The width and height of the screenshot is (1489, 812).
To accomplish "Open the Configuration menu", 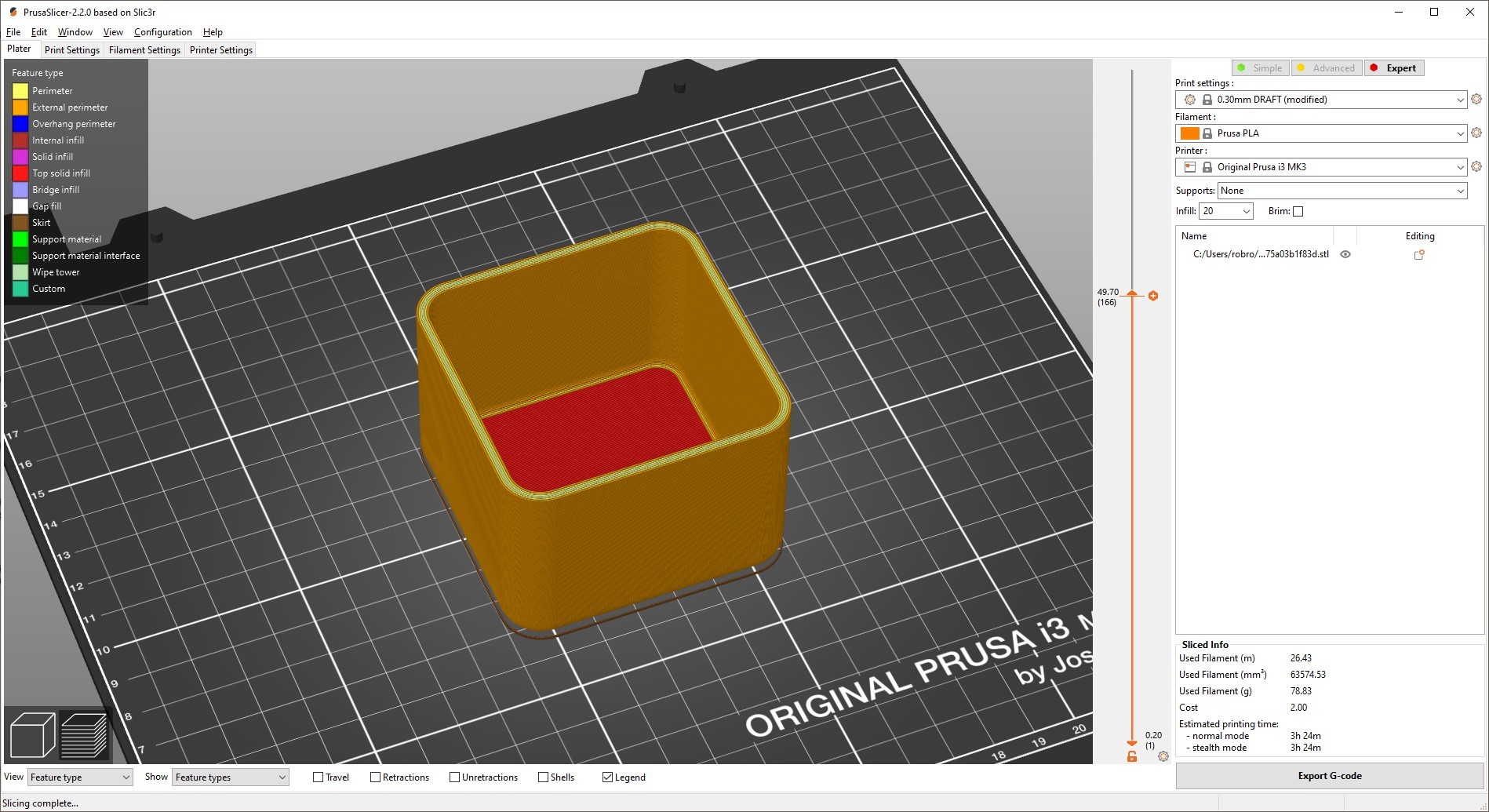I will click(x=162, y=32).
